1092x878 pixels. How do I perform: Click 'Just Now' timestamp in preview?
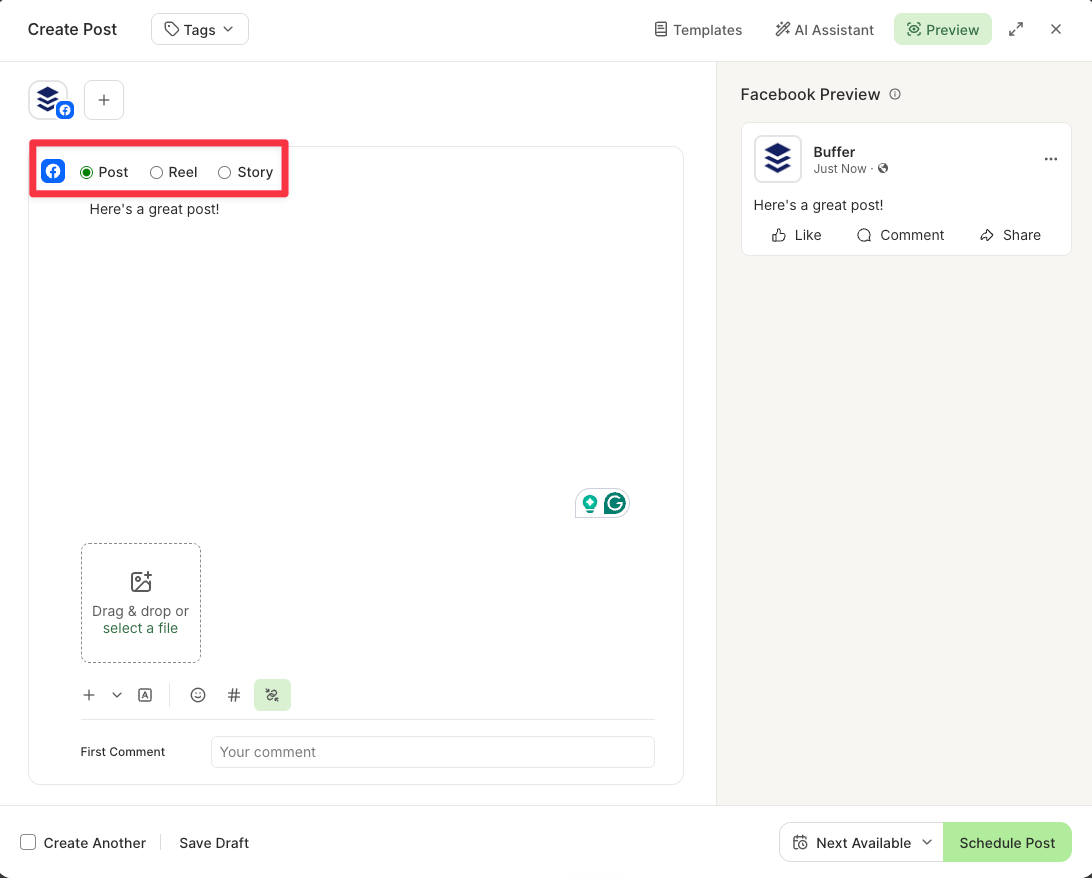840,168
